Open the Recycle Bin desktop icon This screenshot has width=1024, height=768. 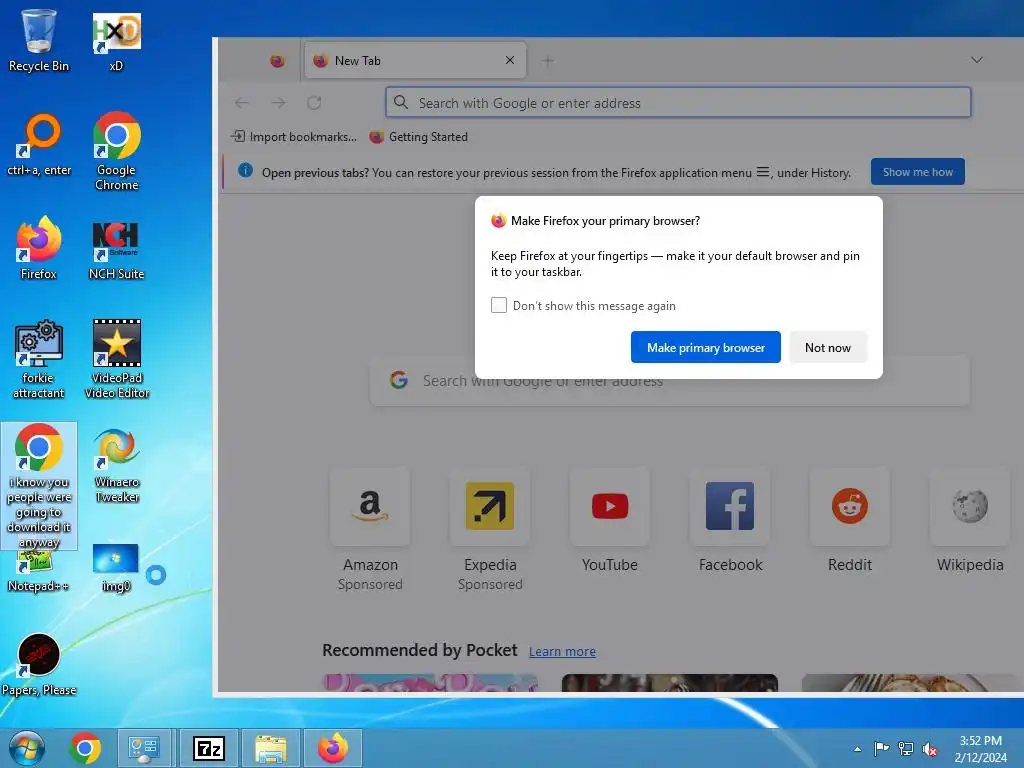(39, 40)
